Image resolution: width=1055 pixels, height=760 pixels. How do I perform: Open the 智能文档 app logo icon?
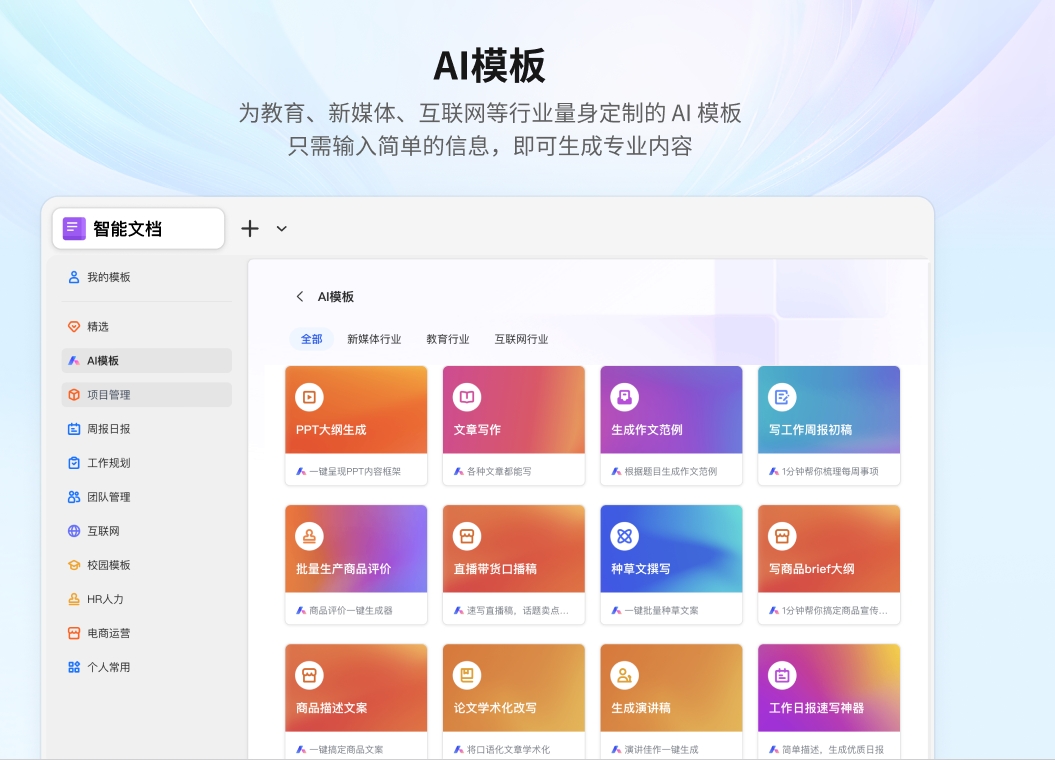[73, 228]
